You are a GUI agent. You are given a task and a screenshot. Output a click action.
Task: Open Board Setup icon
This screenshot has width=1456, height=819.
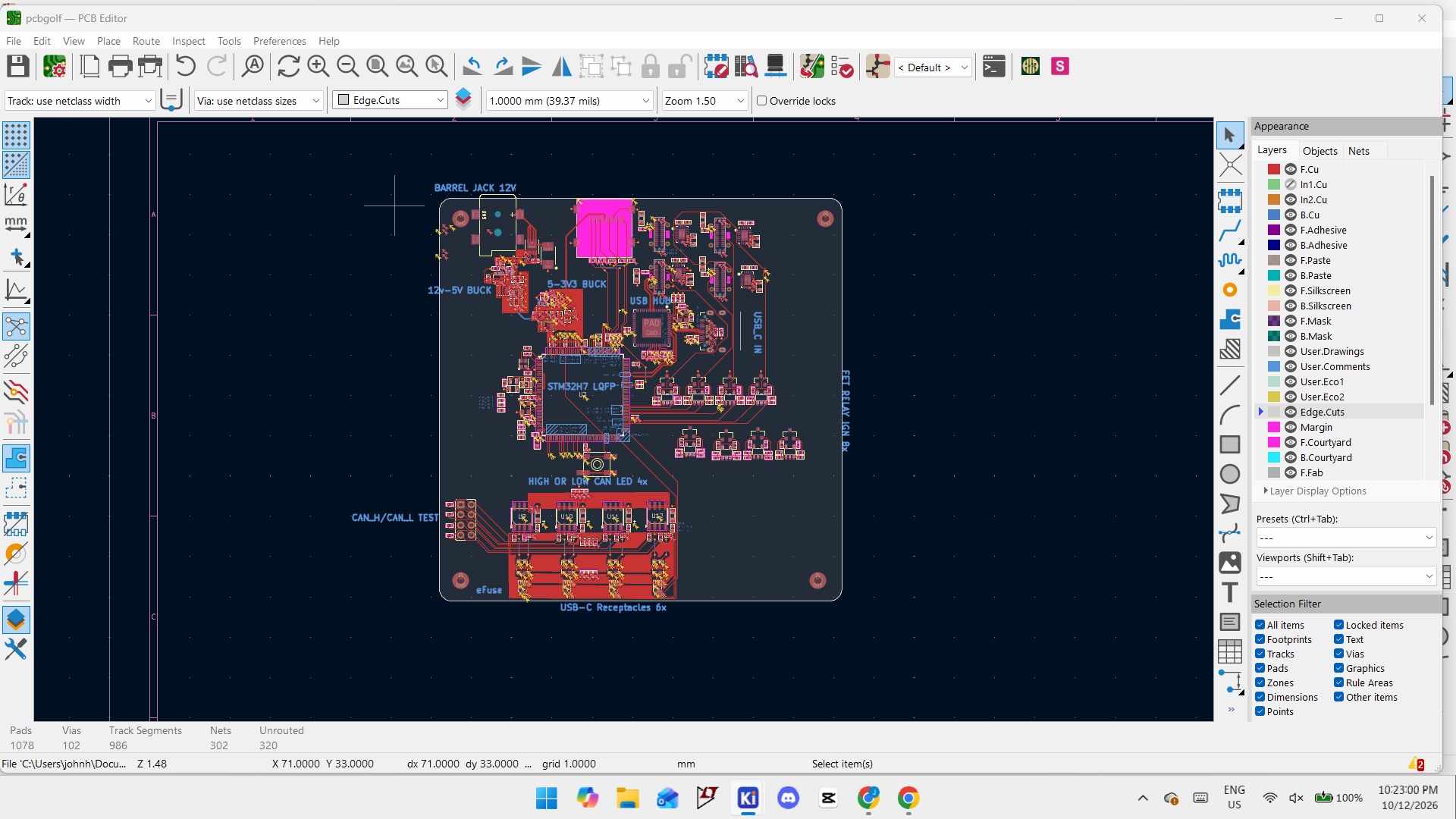[x=55, y=67]
